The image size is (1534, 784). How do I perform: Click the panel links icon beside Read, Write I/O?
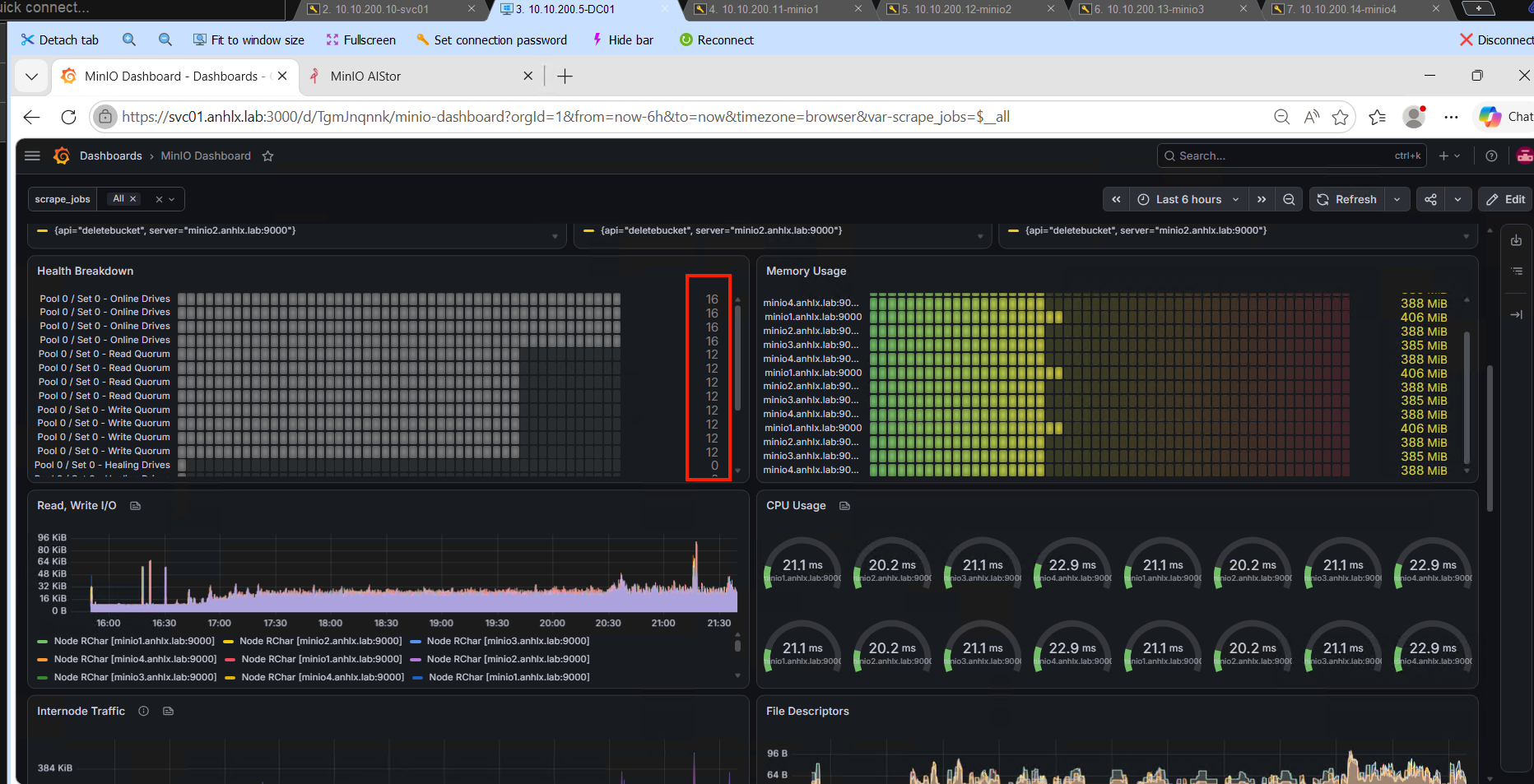(x=136, y=506)
